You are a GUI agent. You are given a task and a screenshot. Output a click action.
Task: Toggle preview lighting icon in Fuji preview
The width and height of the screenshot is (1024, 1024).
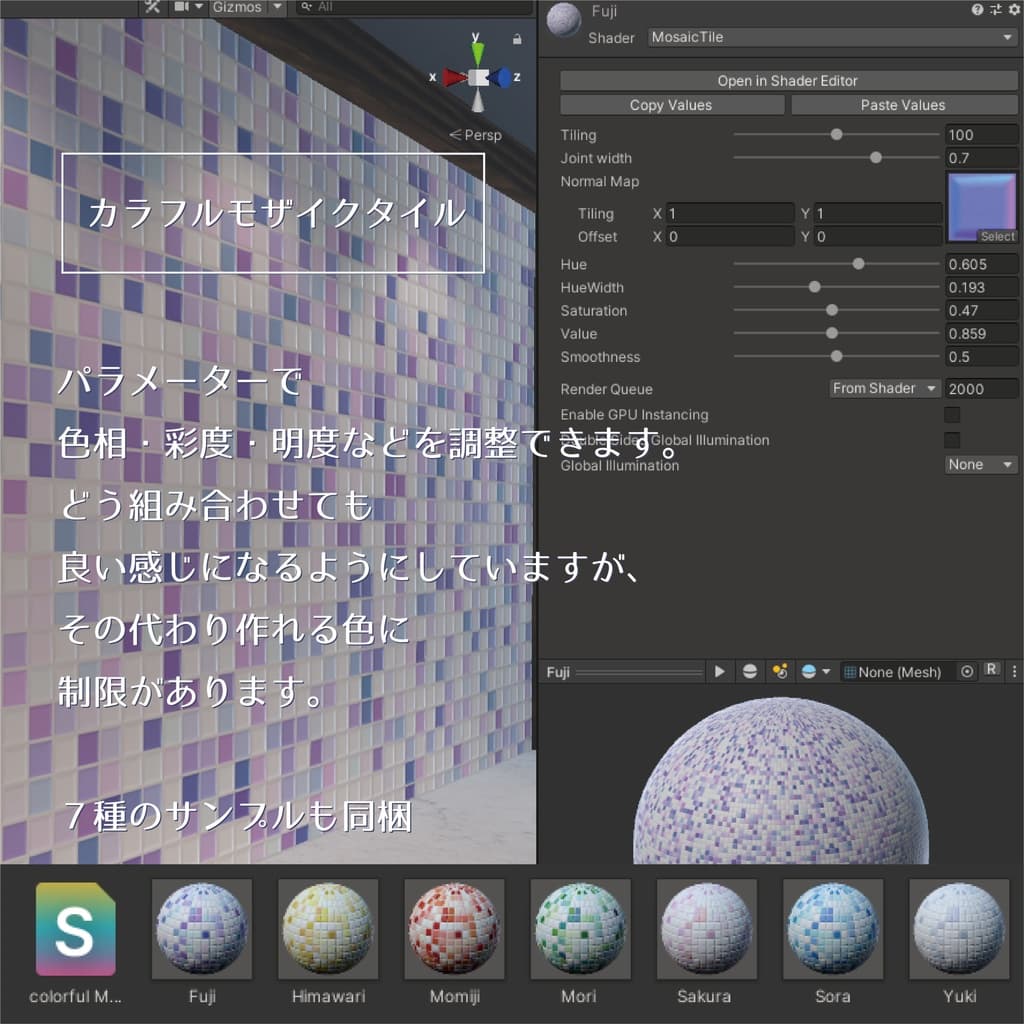780,671
